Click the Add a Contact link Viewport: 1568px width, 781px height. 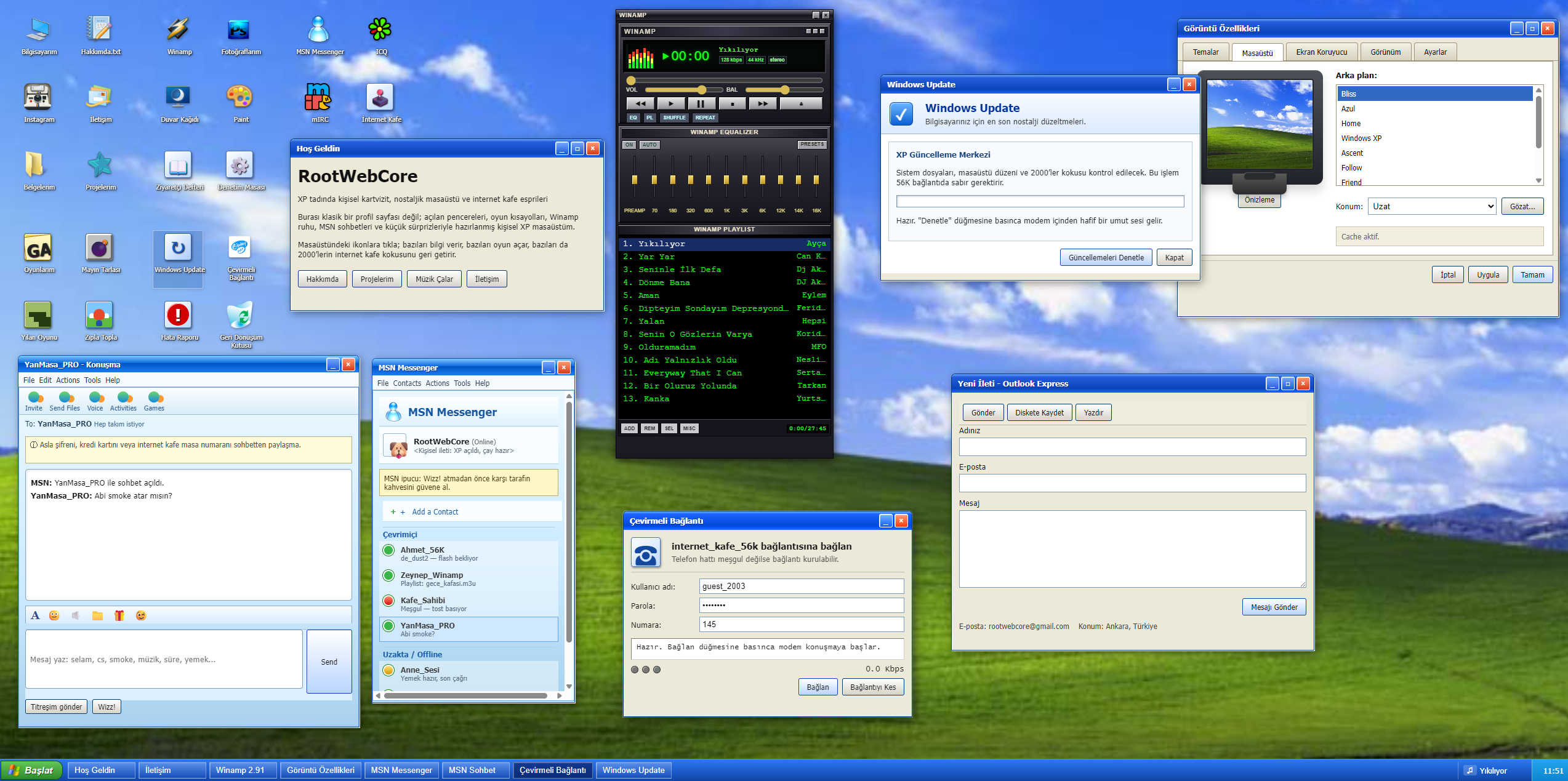pyautogui.click(x=435, y=511)
